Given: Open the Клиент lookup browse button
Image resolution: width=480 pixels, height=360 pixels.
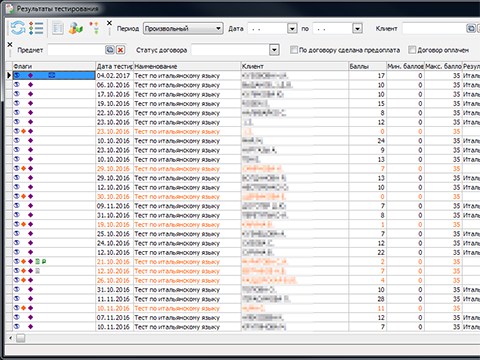Looking at the screenshot, I should (x=471, y=28).
